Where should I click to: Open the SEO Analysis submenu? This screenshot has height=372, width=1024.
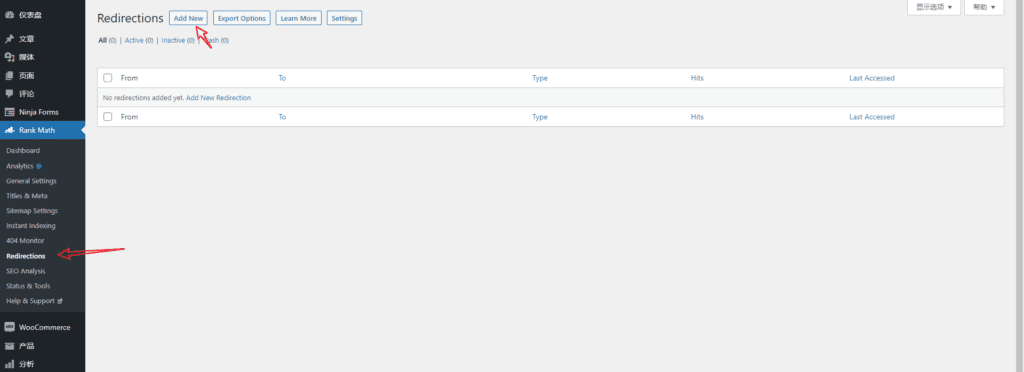25,271
